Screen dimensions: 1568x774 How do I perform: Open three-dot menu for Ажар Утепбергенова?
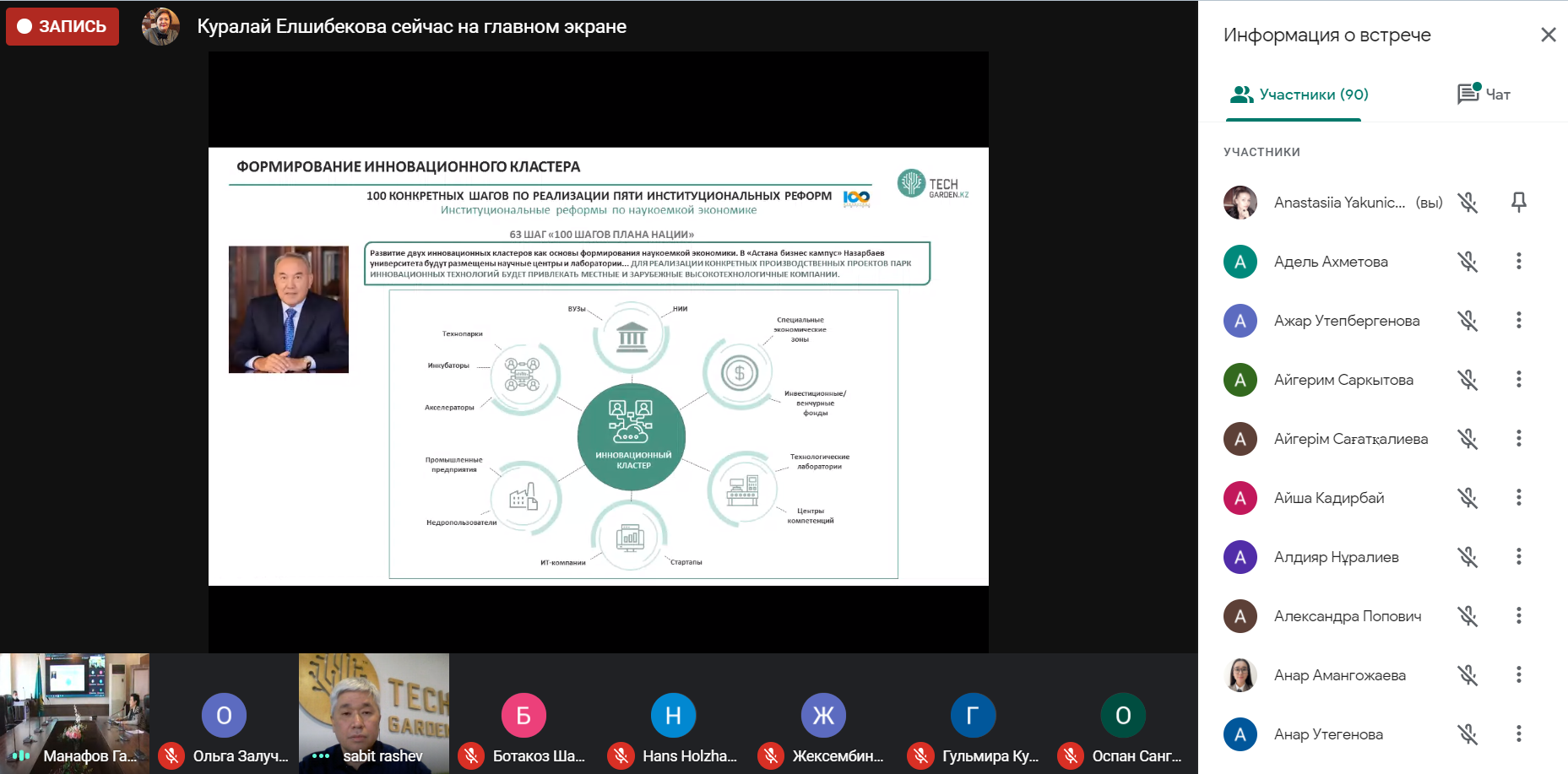pyautogui.click(x=1518, y=321)
